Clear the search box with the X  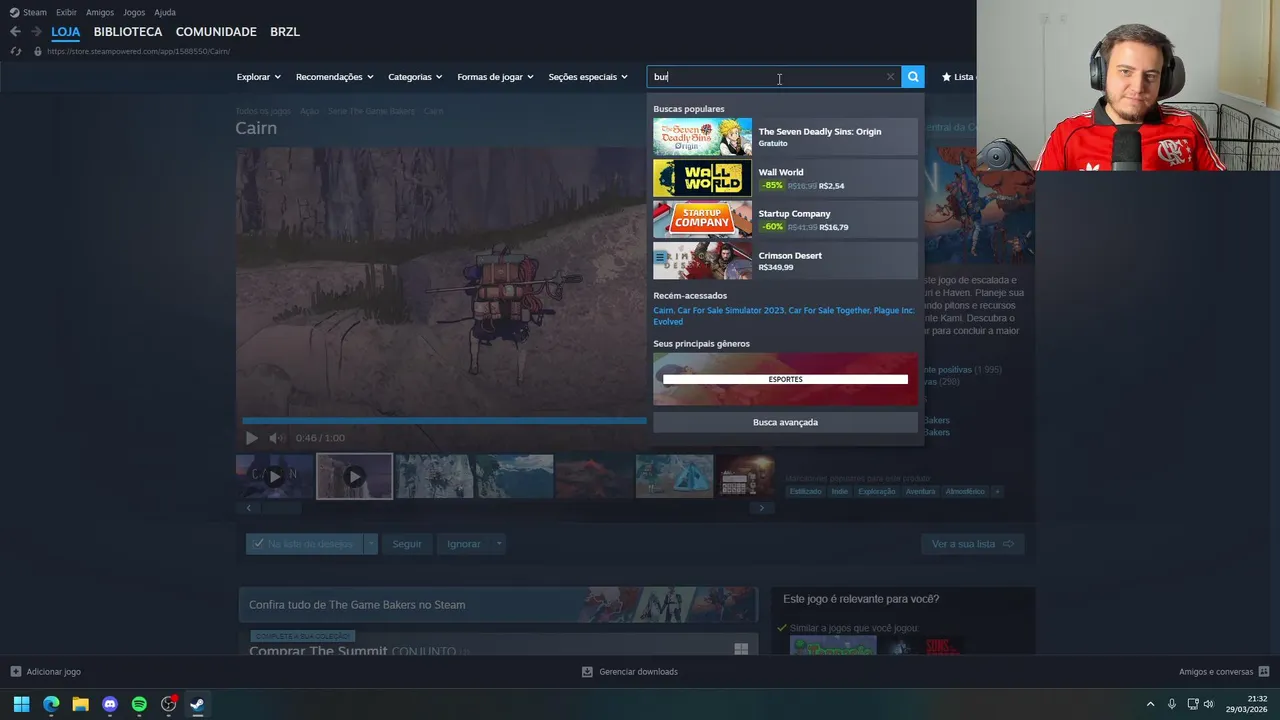(x=890, y=77)
